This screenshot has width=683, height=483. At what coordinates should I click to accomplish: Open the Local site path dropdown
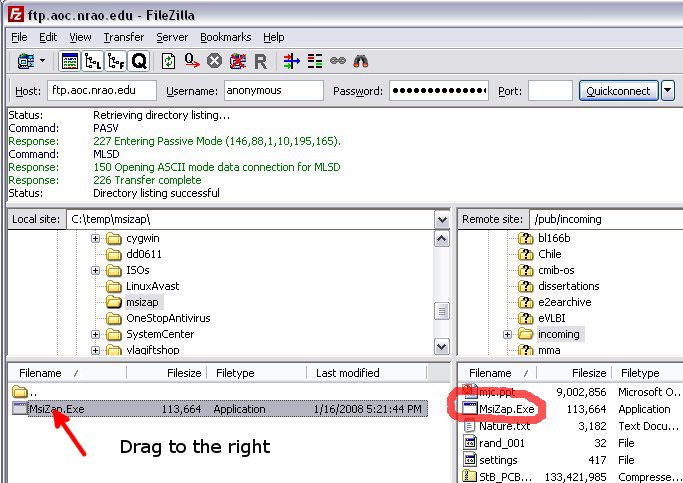coord(442,219)
